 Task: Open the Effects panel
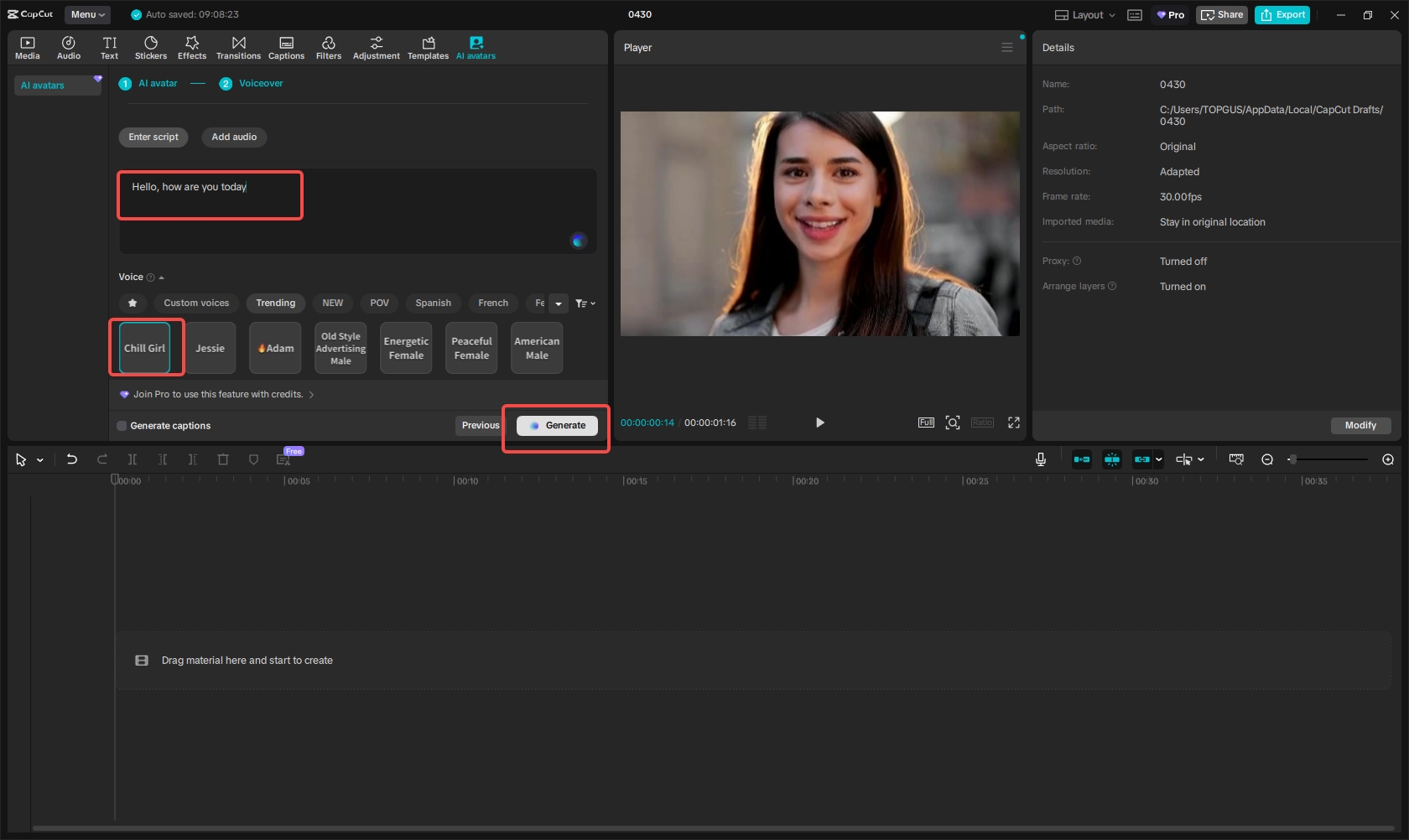coord(191,48)
